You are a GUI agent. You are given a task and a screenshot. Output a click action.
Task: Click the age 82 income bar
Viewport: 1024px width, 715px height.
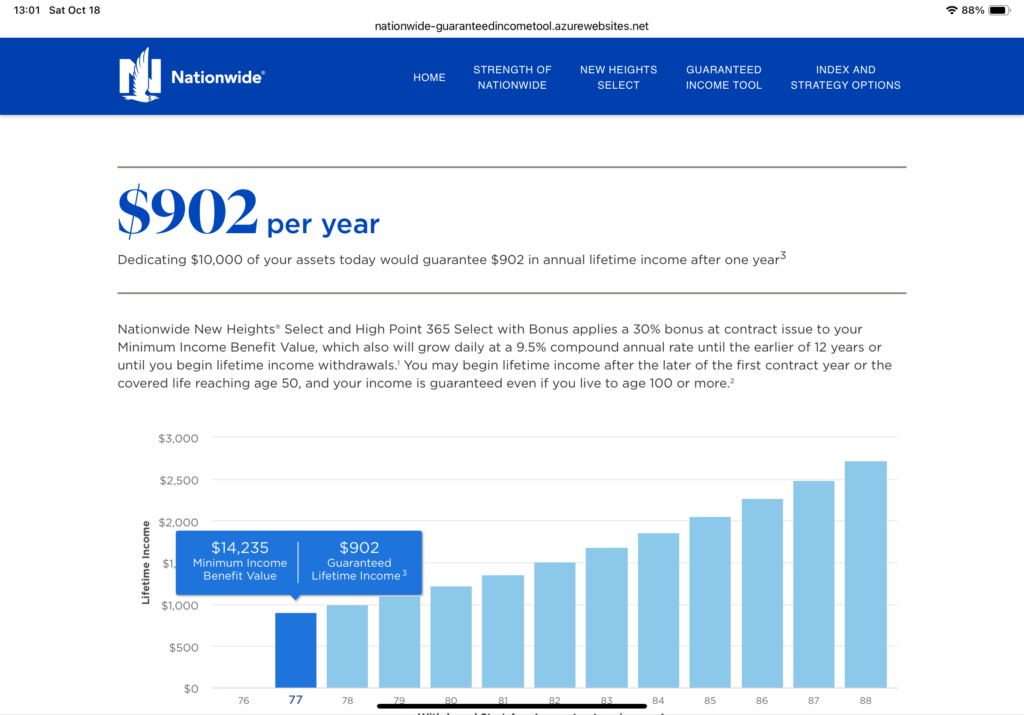click(x=554, y=625)
